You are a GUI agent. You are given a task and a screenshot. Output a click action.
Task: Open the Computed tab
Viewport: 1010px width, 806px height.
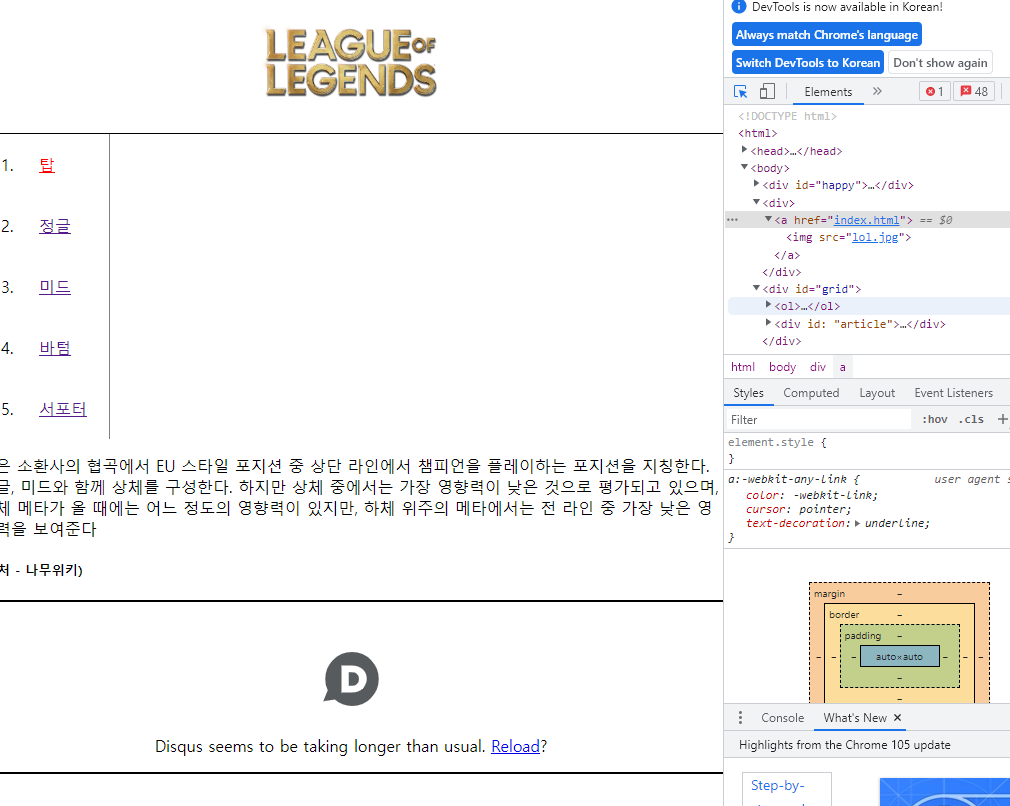811,393
